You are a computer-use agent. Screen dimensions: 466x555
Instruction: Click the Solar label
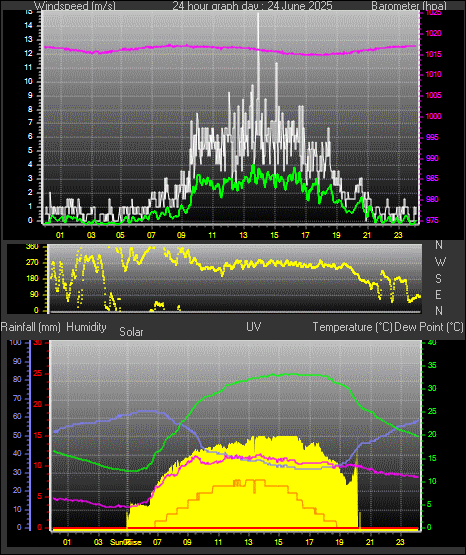pyautogui.click(x=131, y=332)
